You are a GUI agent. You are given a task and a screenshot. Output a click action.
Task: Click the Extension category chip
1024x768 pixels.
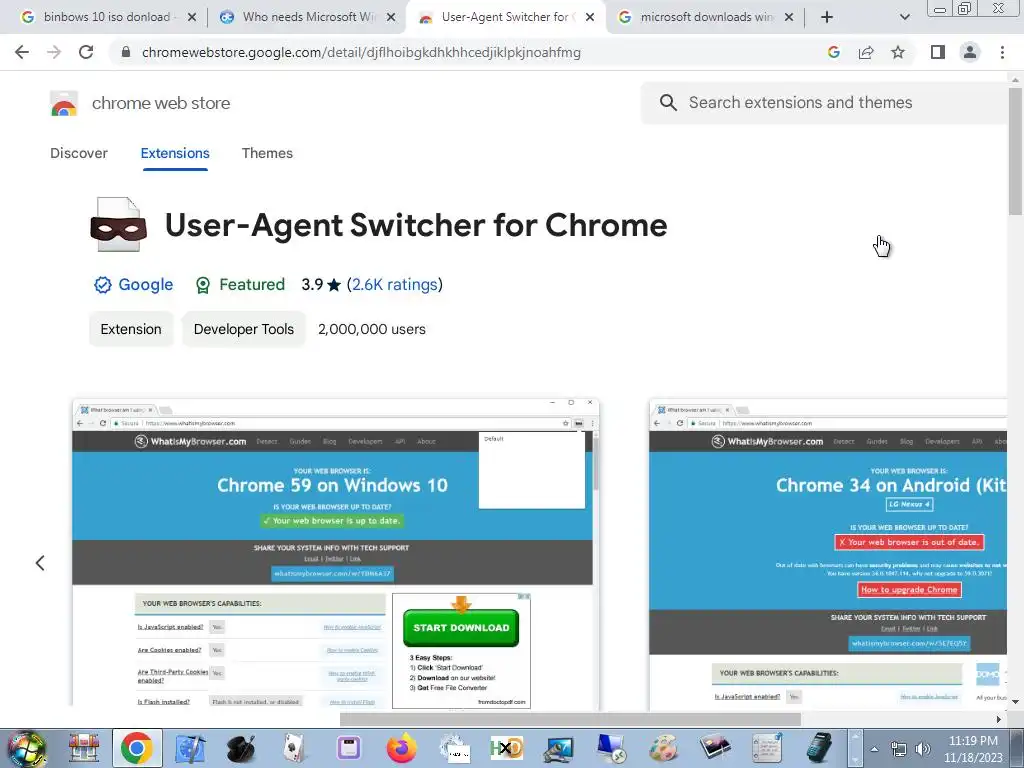[131, 329]
